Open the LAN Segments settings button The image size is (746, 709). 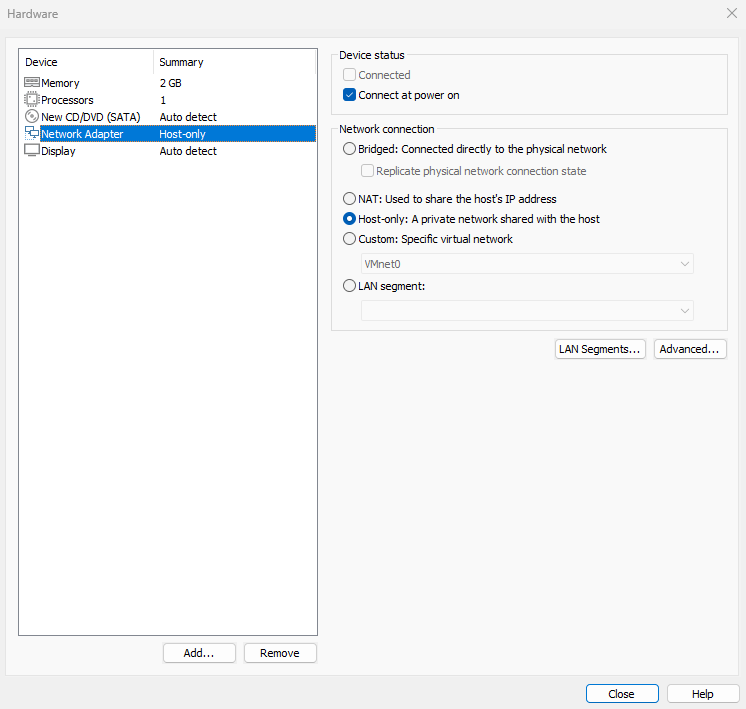(600, 349)
